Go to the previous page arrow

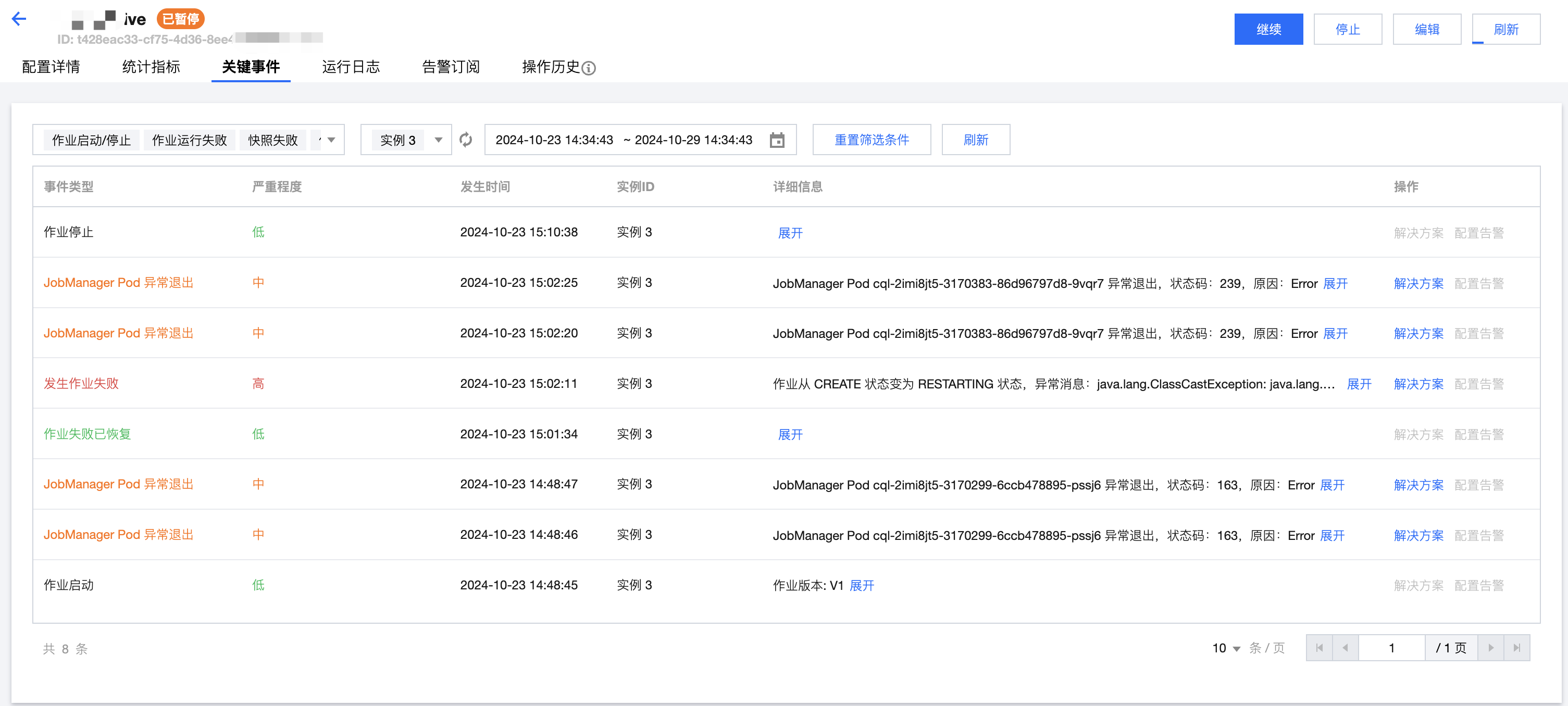click(x=1345, y=648)
